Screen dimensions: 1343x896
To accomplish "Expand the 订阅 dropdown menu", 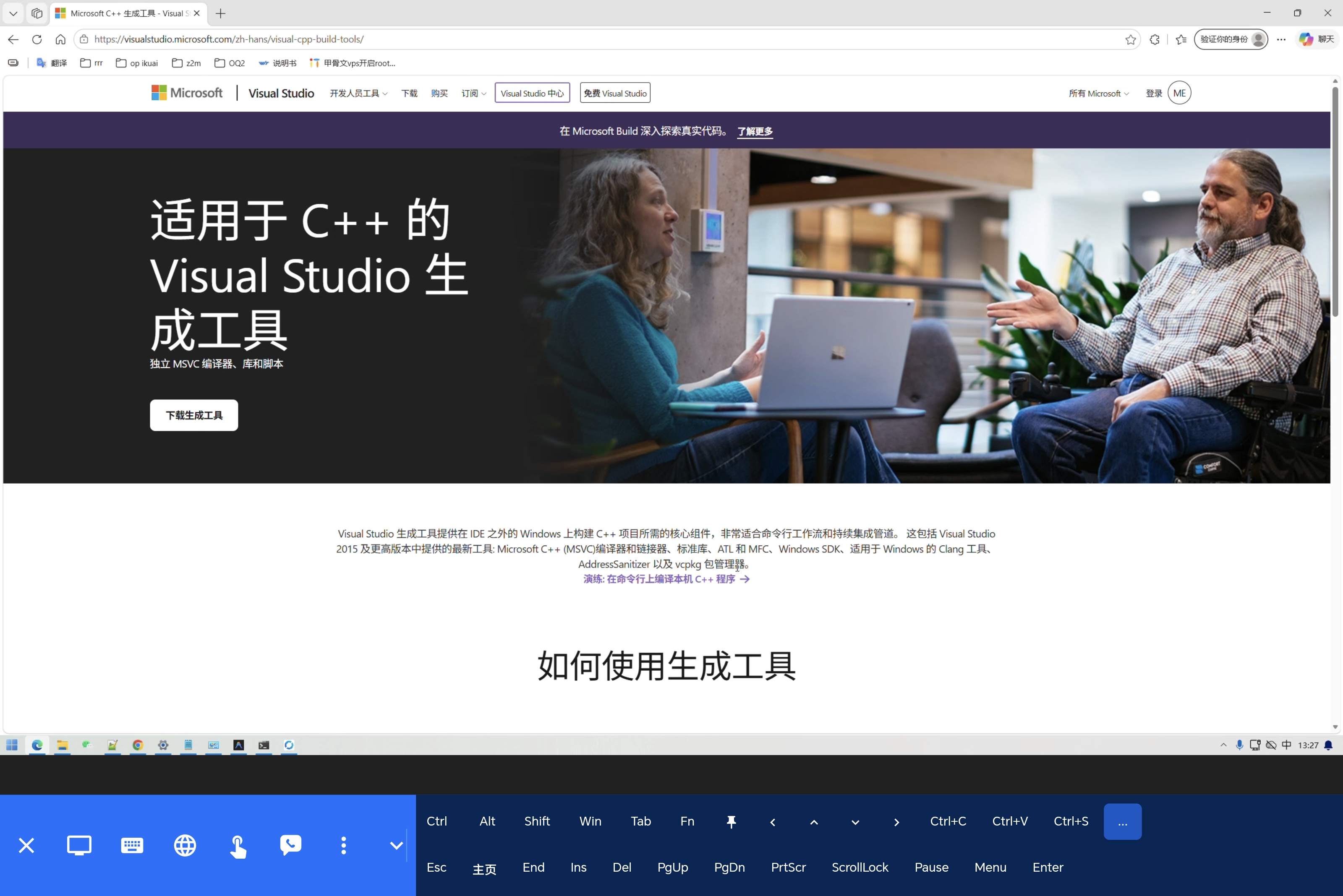I will [x=473, y=93].
